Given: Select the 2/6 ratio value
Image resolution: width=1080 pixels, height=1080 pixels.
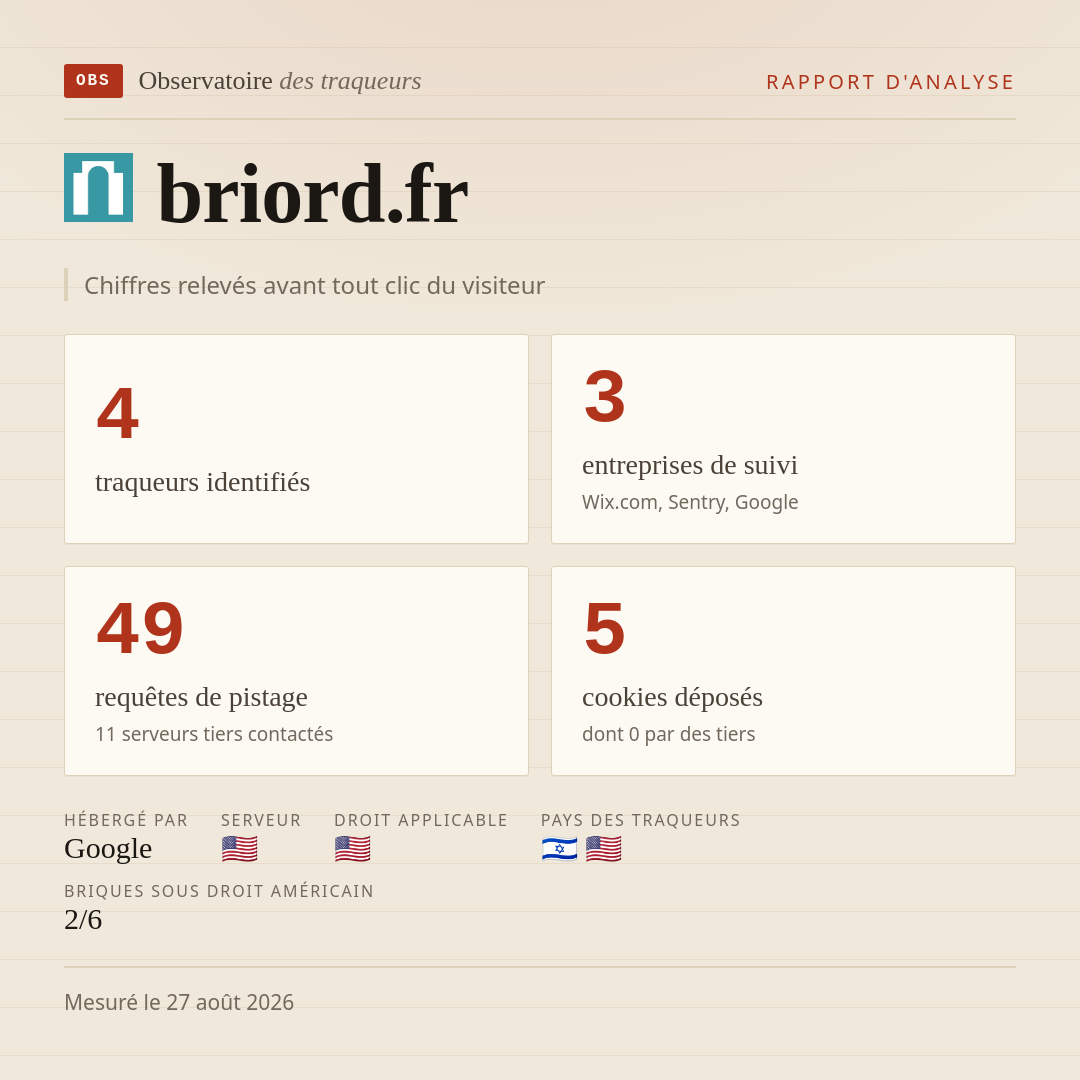Looking at the screenshot, I should tap(83, 920).
